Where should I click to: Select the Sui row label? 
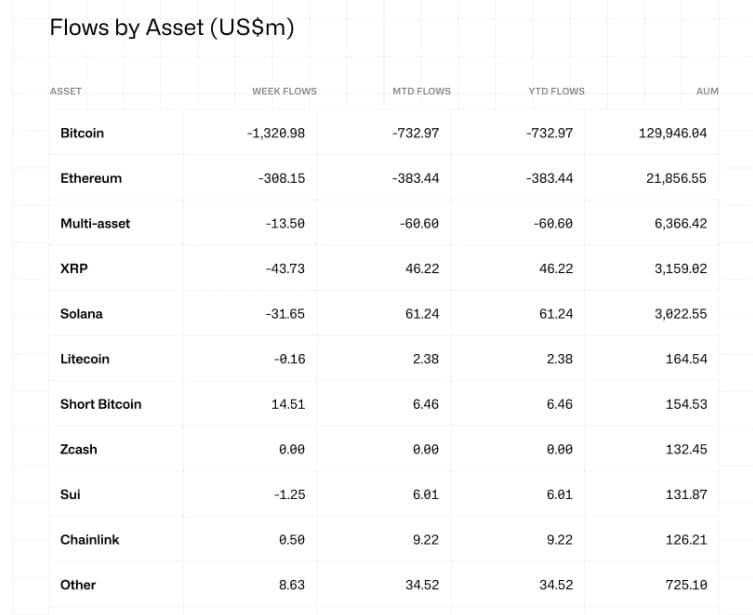coord(70,494)
